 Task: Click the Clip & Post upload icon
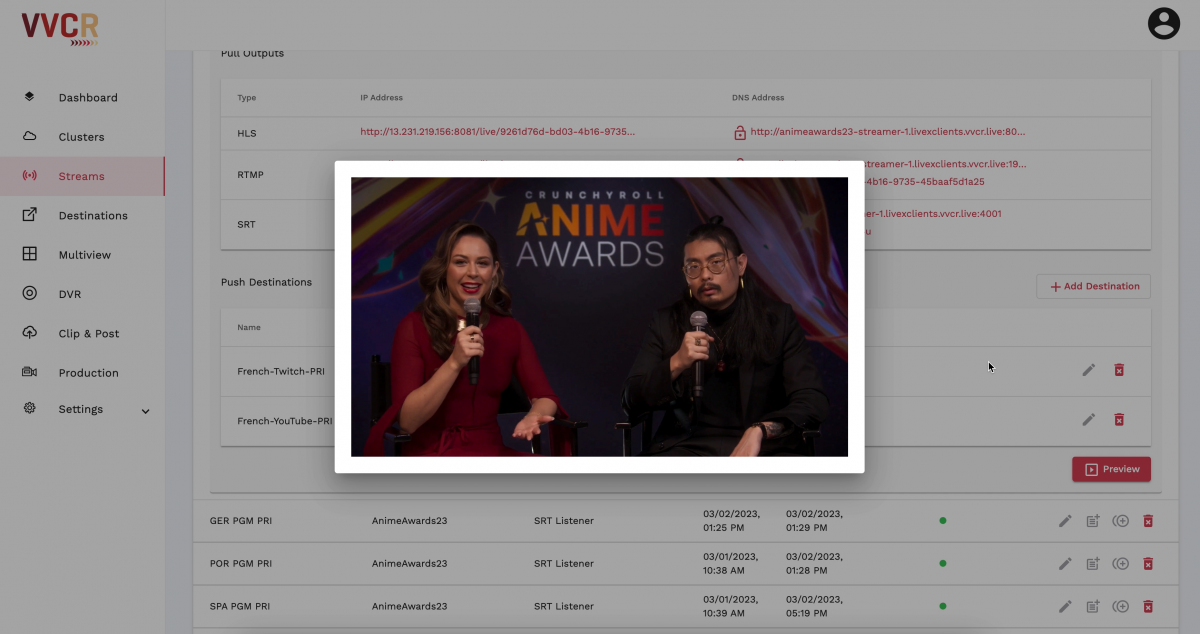(29, 333)
